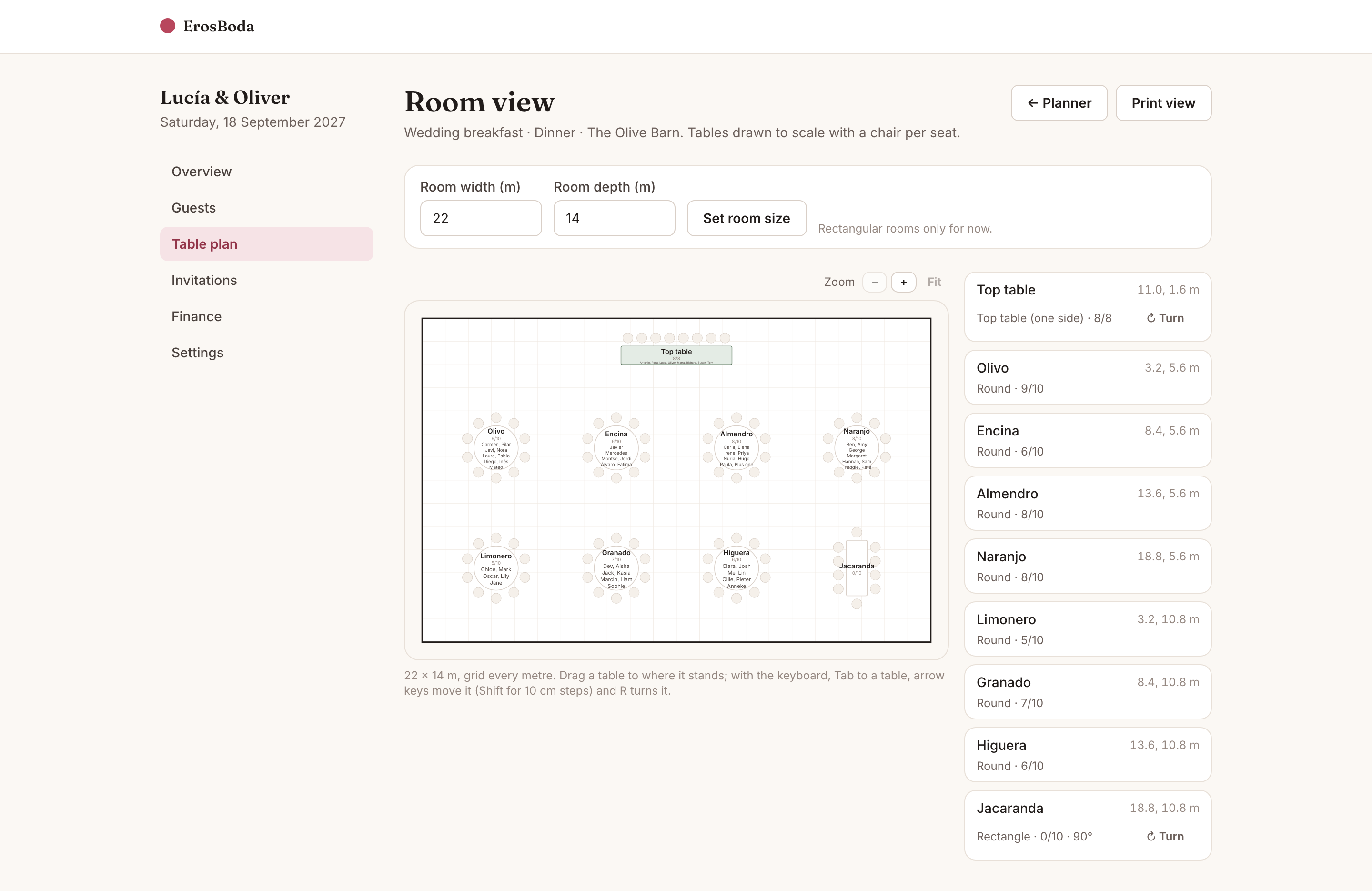1372x891 pixels.
Task: Click the Encina card in list
Action: (x=1088, y=440)
